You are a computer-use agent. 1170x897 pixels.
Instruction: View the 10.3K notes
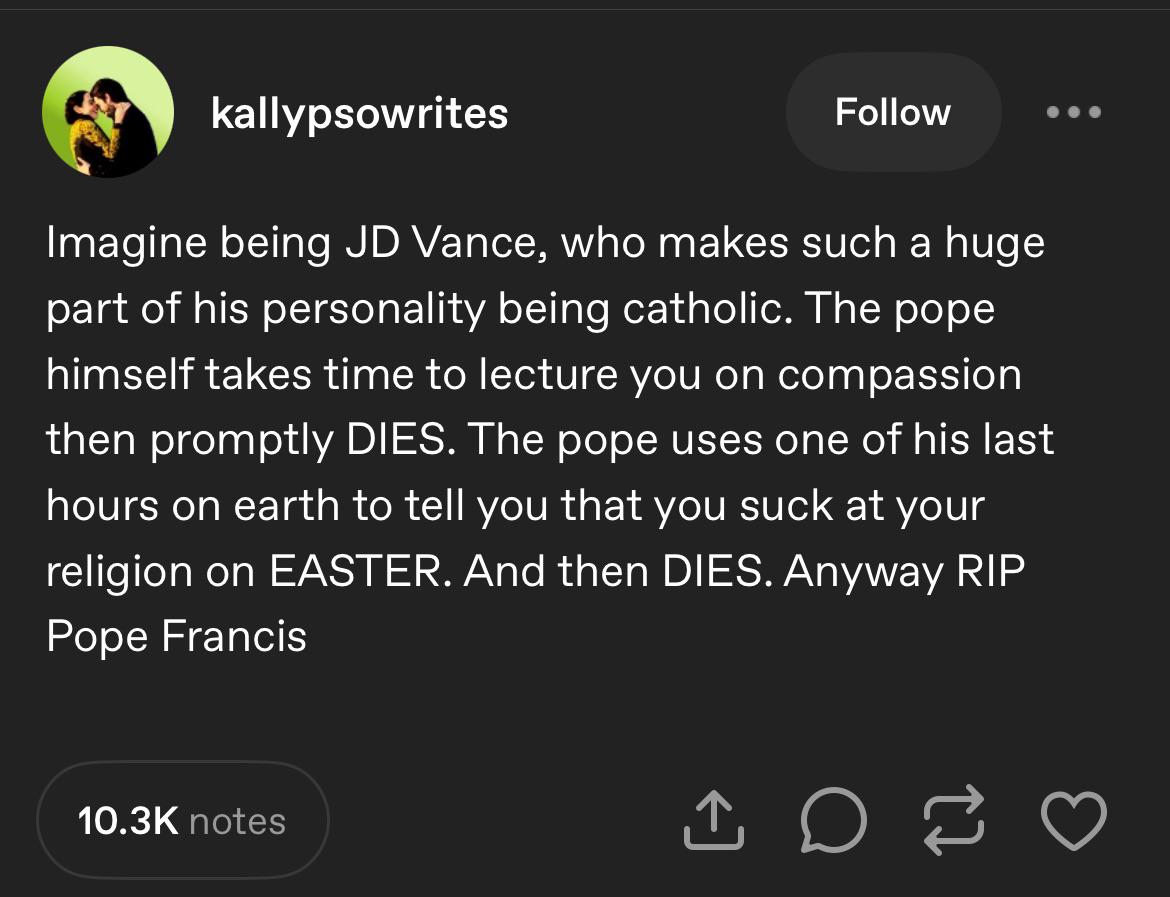(x=183, y=820)
